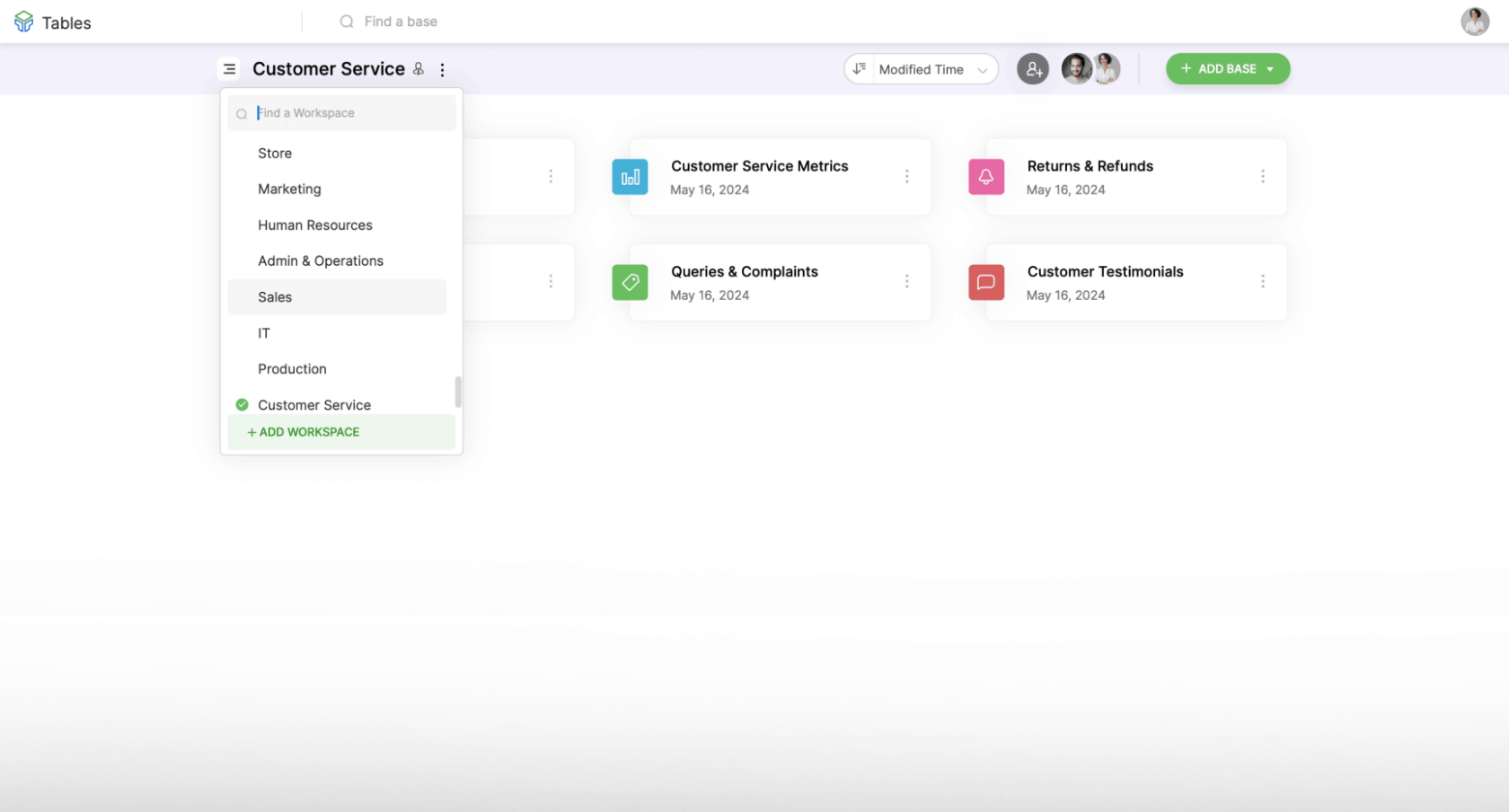Viewport: 1509px width, 812px height.
Task: Click the bearded man collaborator avatar
Action: (1076, 69)
